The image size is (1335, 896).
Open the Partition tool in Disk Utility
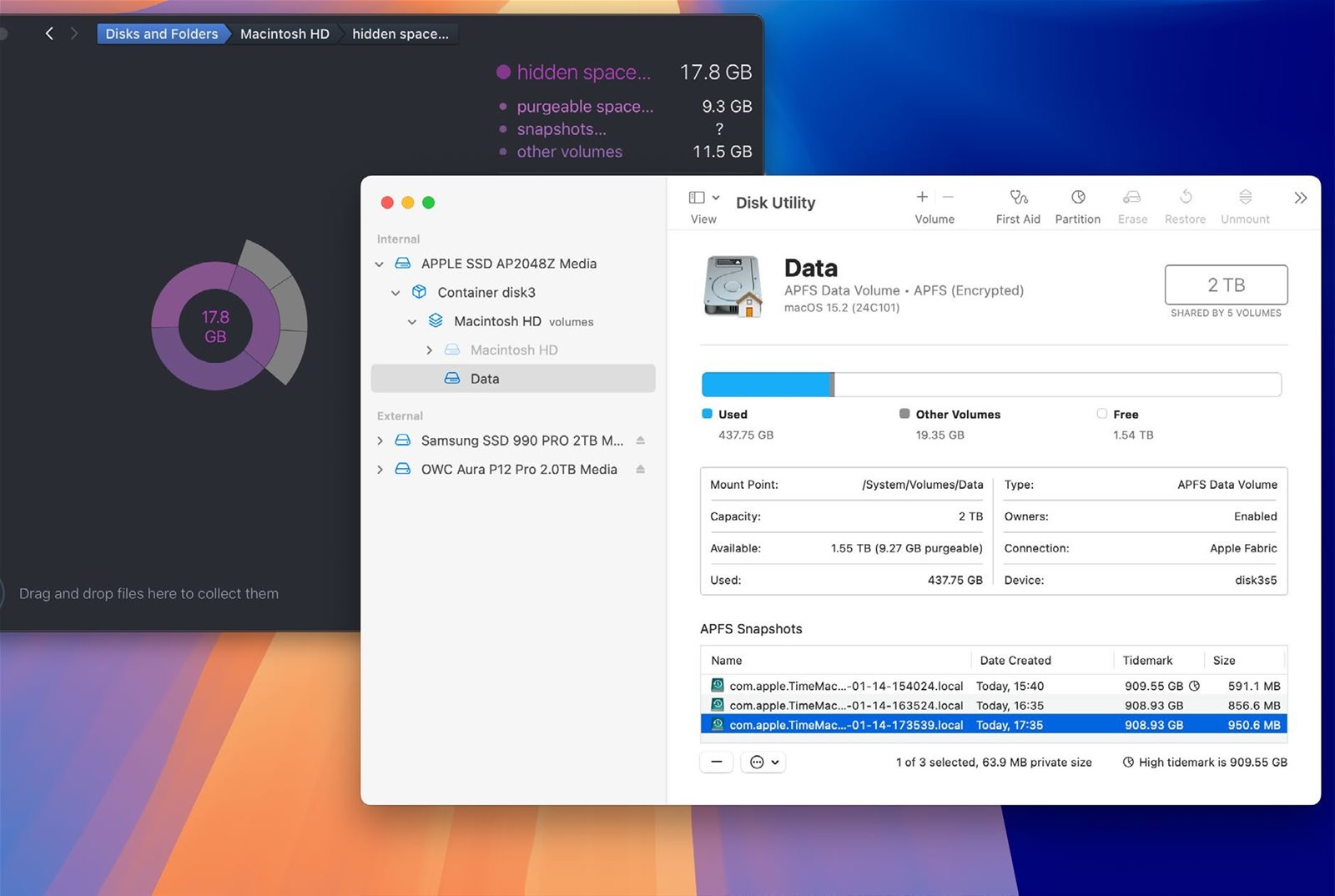pyautogui.click(x=1078, y=197)
